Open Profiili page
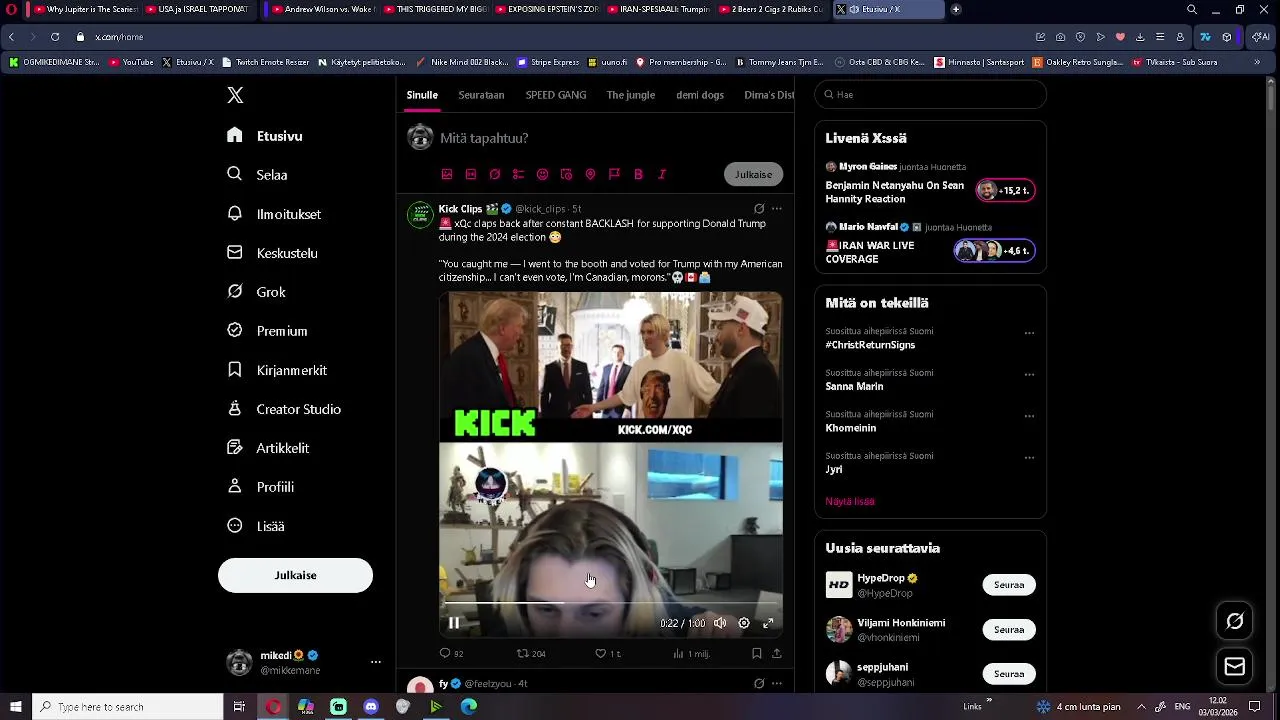This screenshot has width=1280, height=720. 260,487
